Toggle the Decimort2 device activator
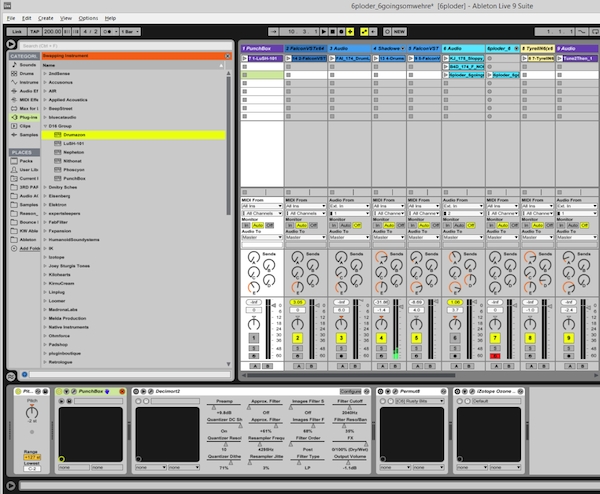Viewport: 600px width, 494px height. point(136,391)
